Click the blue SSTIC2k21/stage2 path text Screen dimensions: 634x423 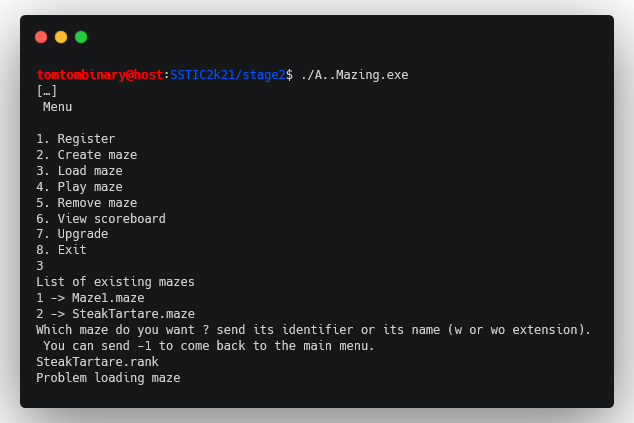coord(228,75)
